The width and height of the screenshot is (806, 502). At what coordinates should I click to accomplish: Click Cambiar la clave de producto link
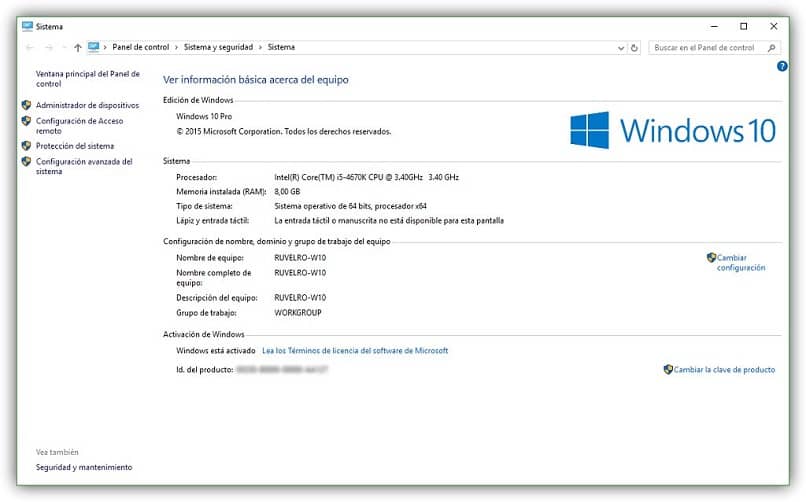(x=724, y=369)
